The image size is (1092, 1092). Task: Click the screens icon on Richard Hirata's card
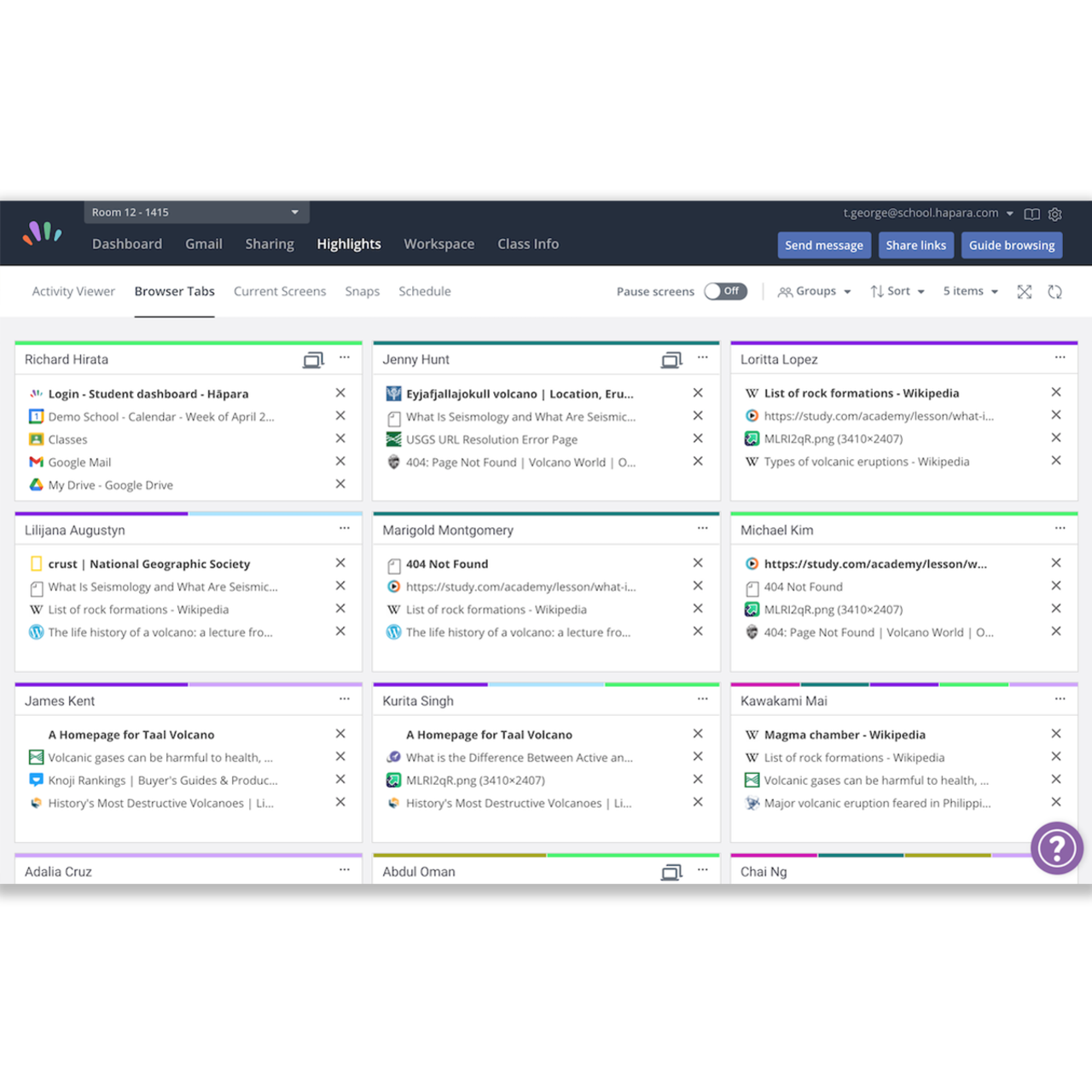pyautogui.click(x=312, y=359)
